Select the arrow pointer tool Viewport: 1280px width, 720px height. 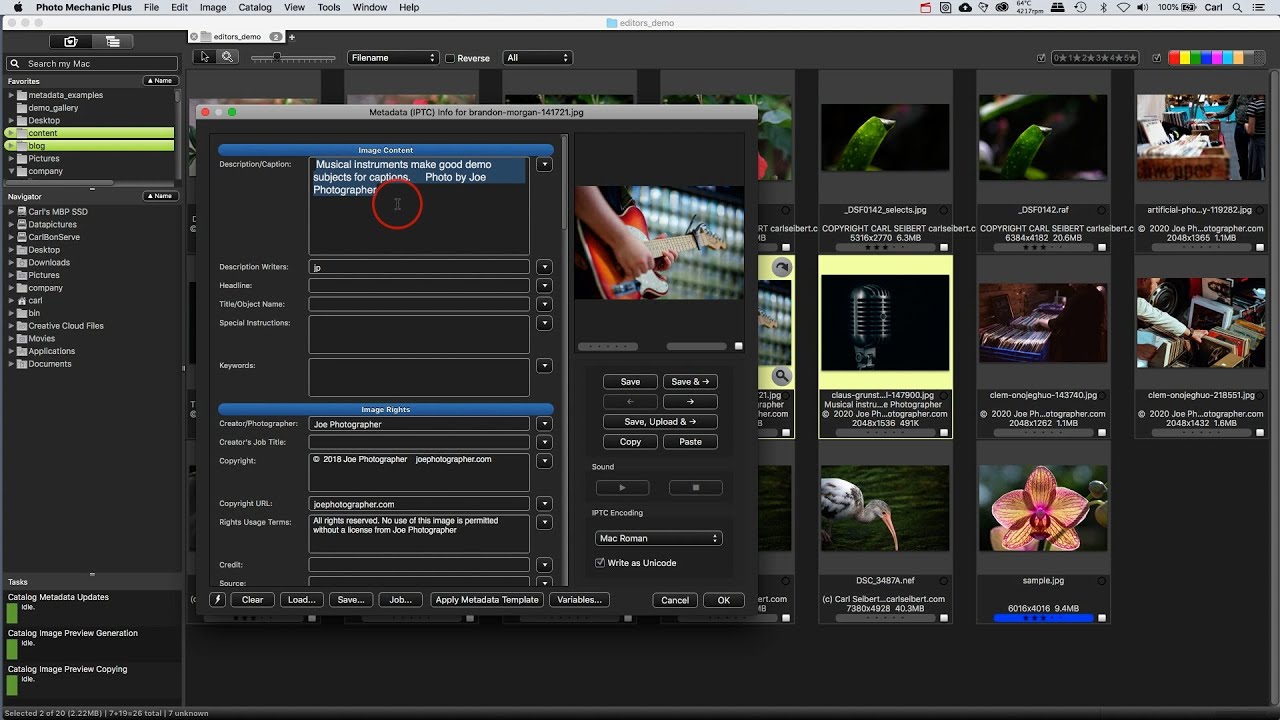coord(205,57)
